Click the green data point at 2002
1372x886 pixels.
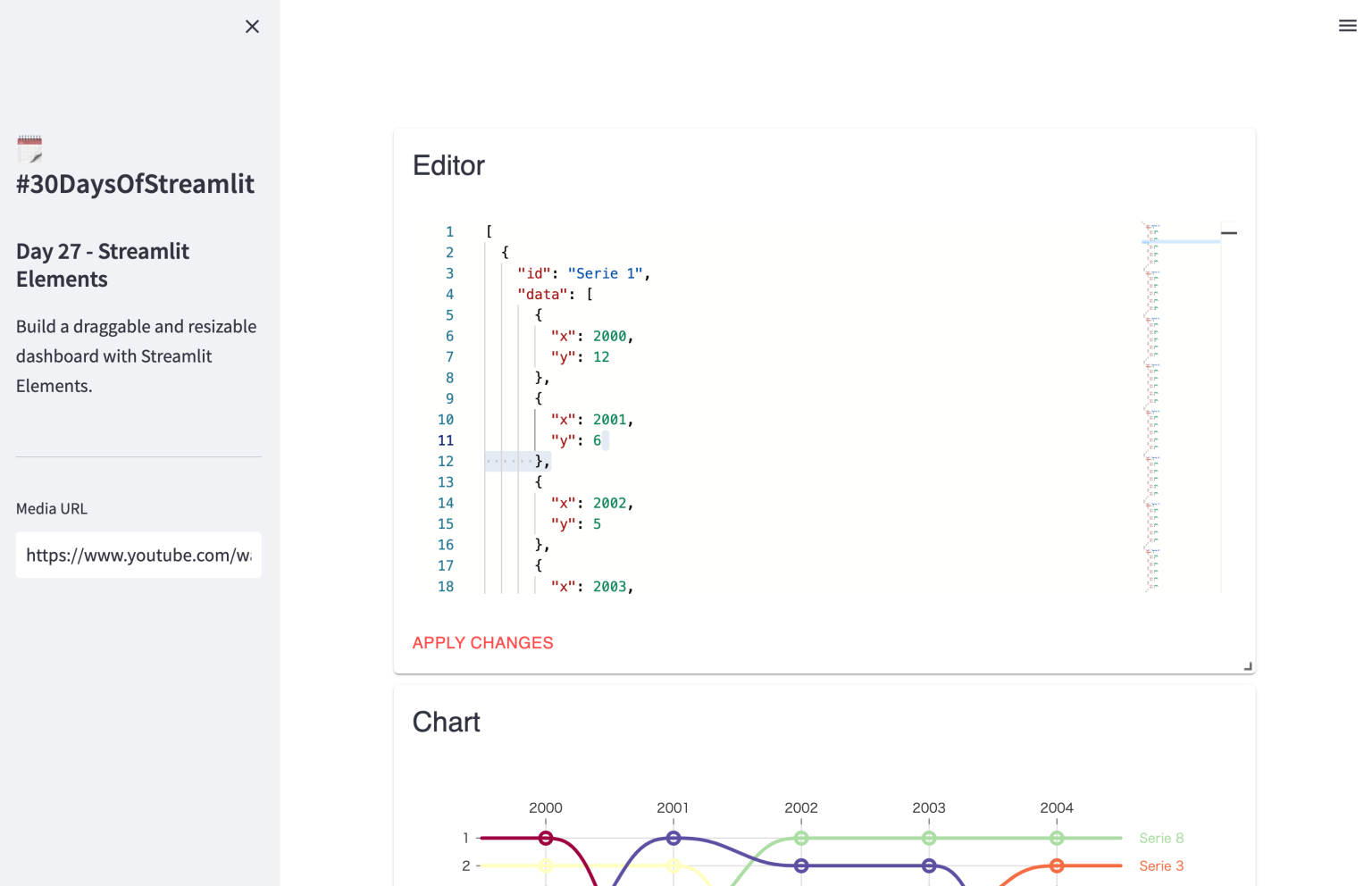(x=801, y=839)
